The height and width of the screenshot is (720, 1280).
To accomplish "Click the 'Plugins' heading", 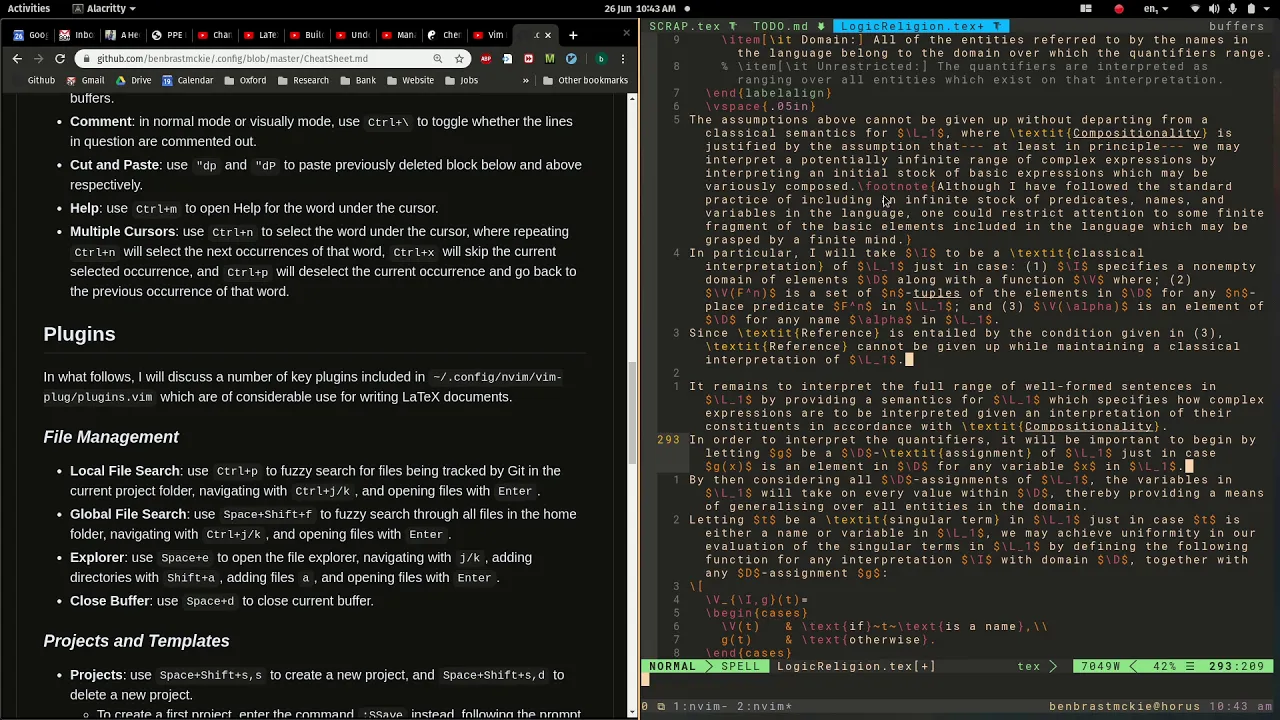I will pos(79,334).
